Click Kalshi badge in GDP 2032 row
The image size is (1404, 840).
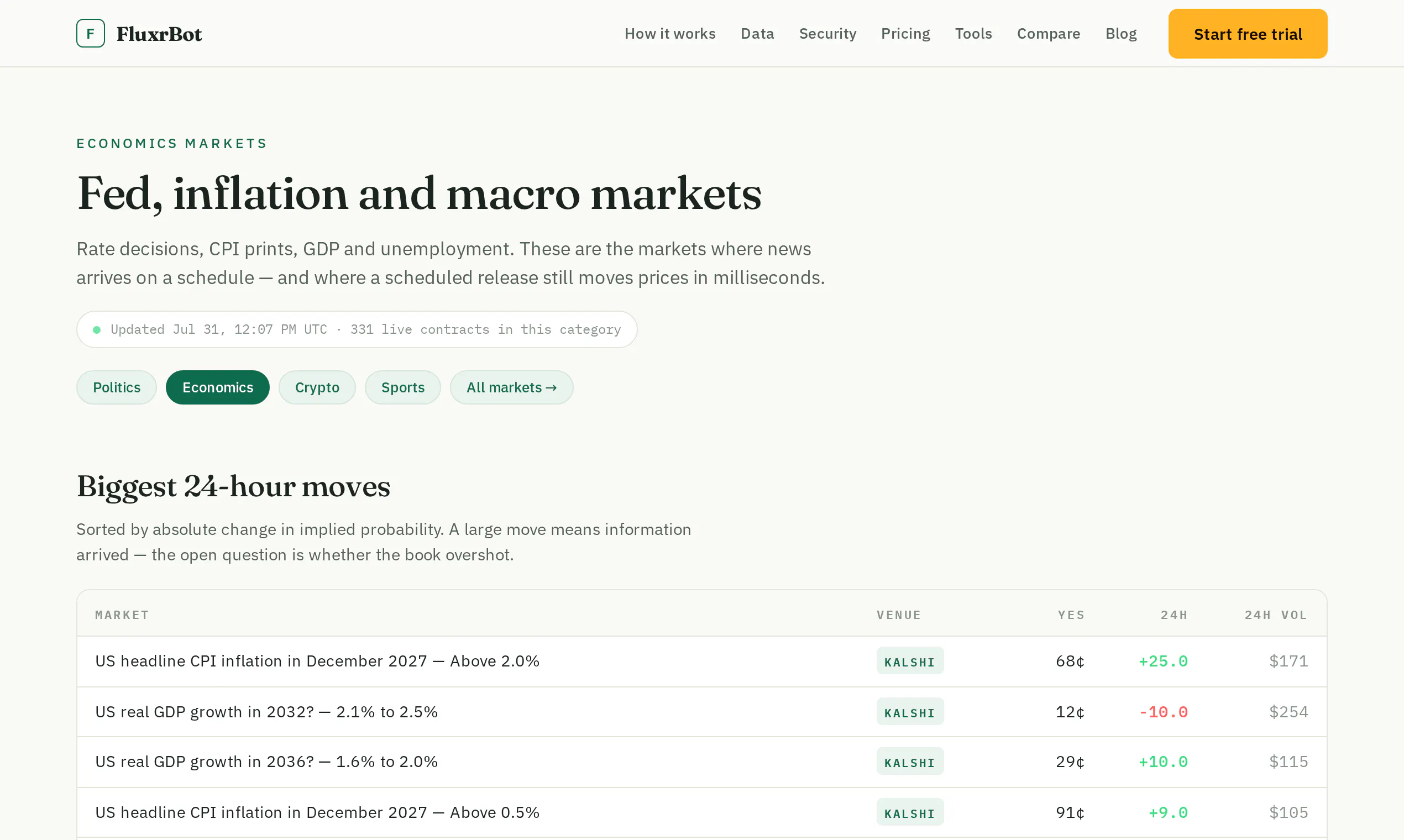point(910,712)
